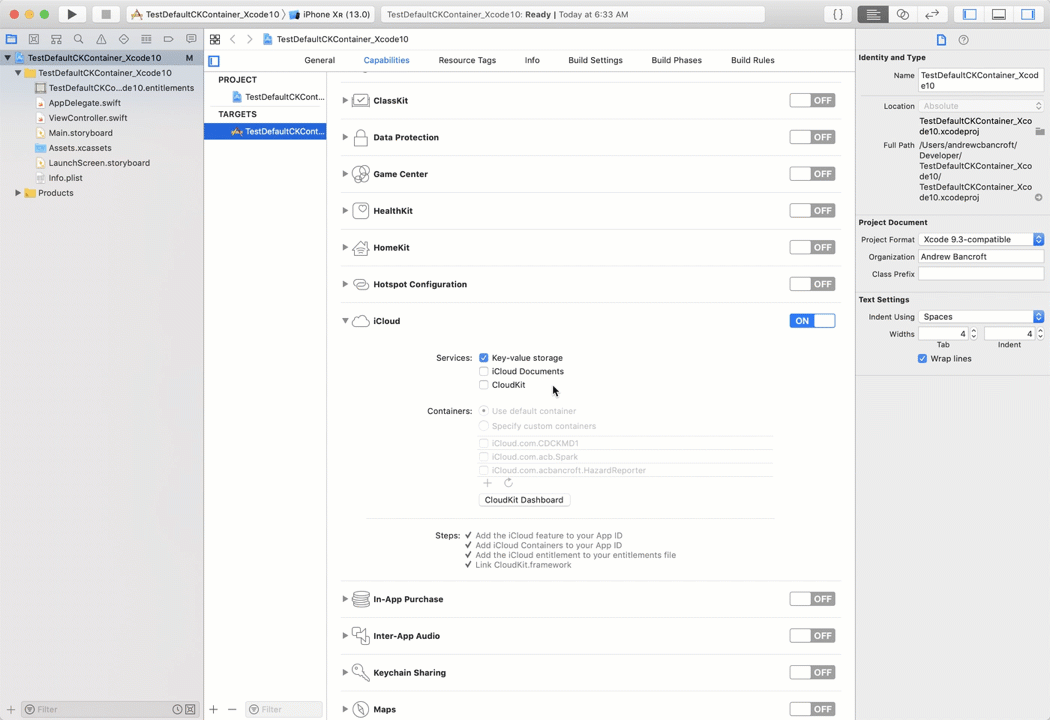Run the project with the Play button
This screenshot has width=1050, height=720.
(x=72, y=14)
